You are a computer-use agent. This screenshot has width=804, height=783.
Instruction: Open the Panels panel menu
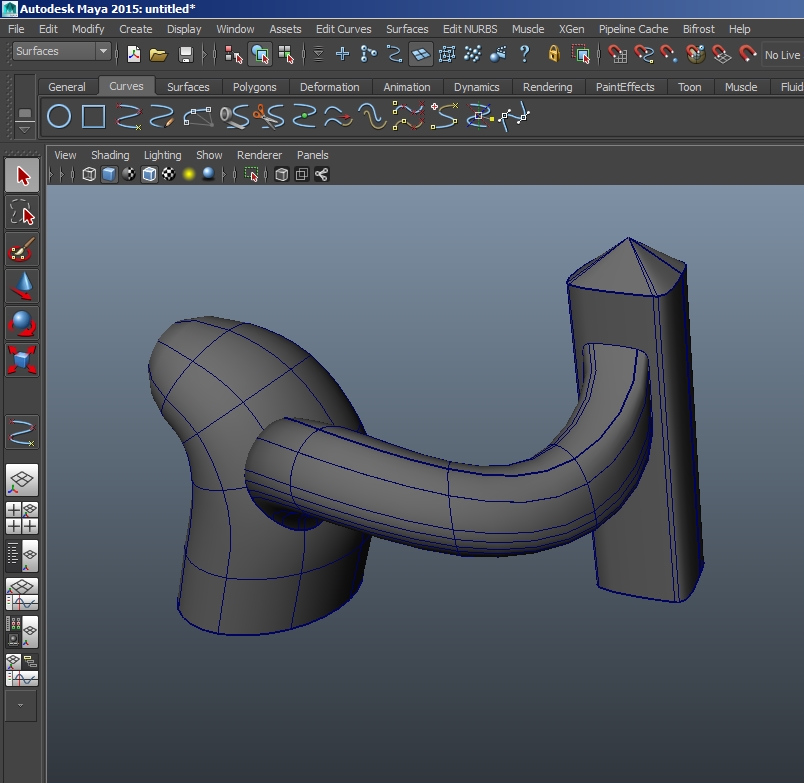pos(312,155)
